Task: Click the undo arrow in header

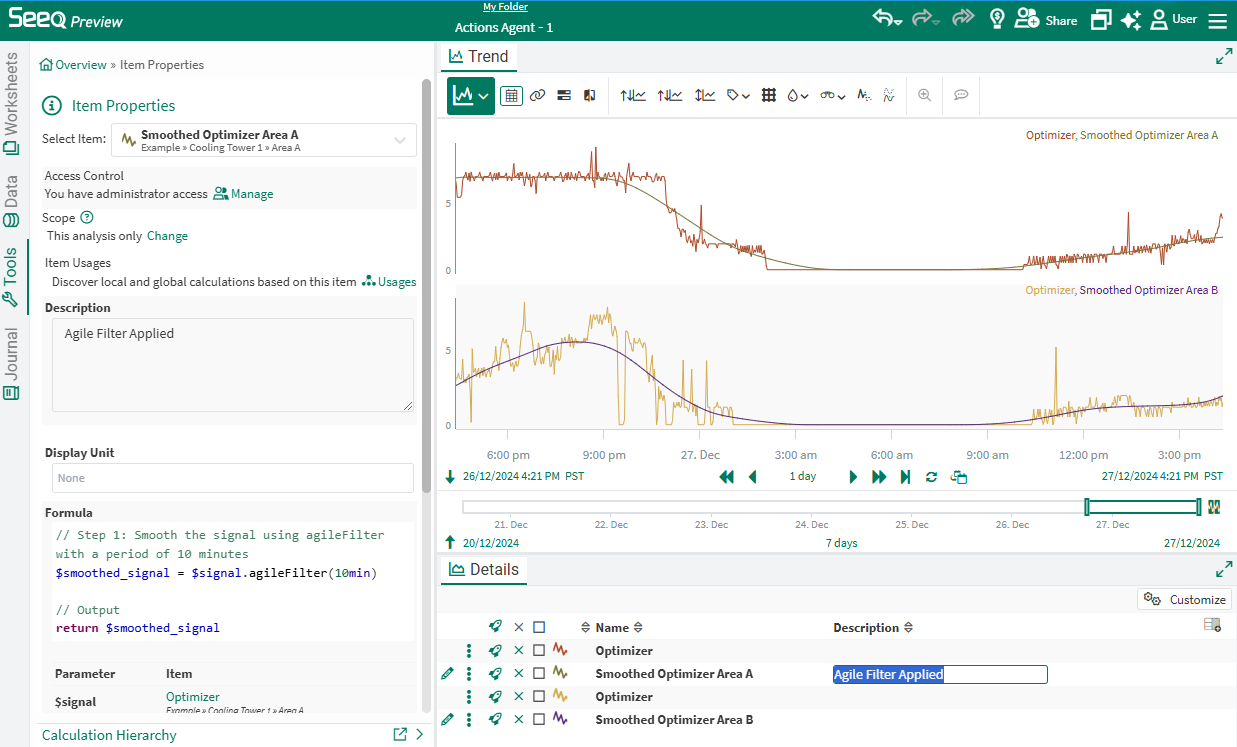Action: coord(882,19)
